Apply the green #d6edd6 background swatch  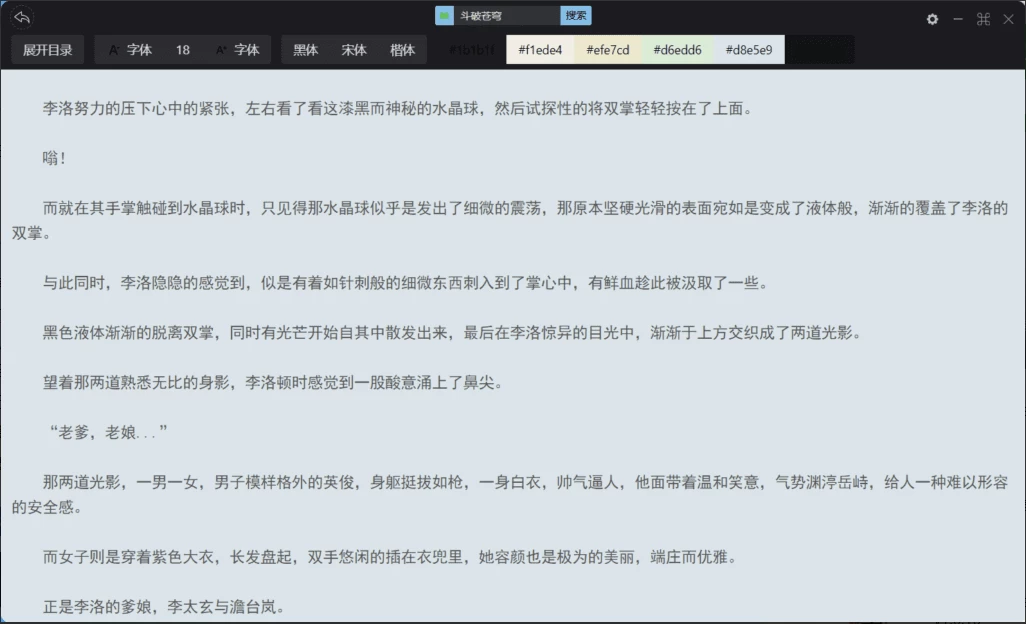tap(677, 50)
